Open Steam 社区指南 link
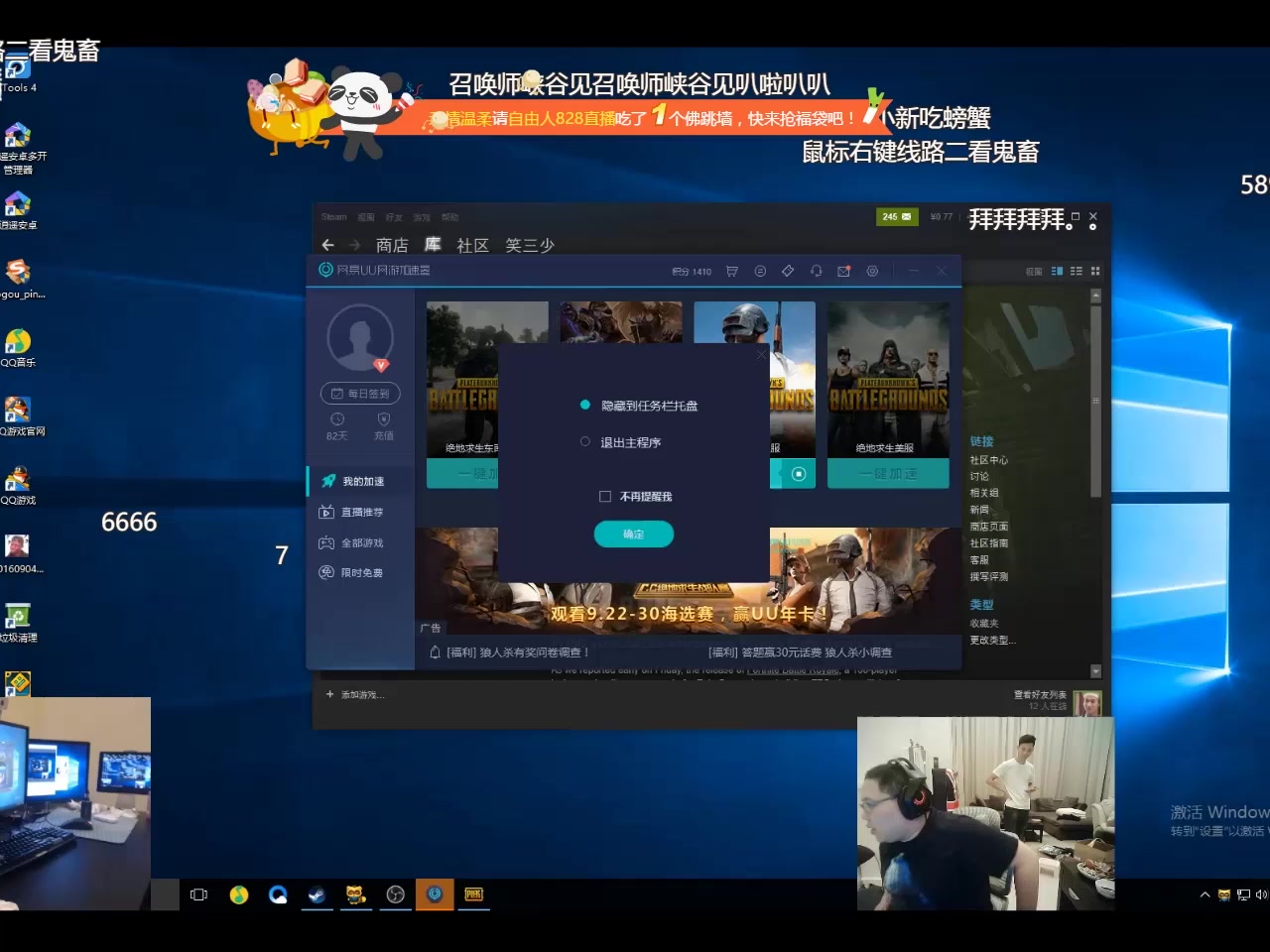This screenshot has width=1270, height=952. [x=988, y=543]
